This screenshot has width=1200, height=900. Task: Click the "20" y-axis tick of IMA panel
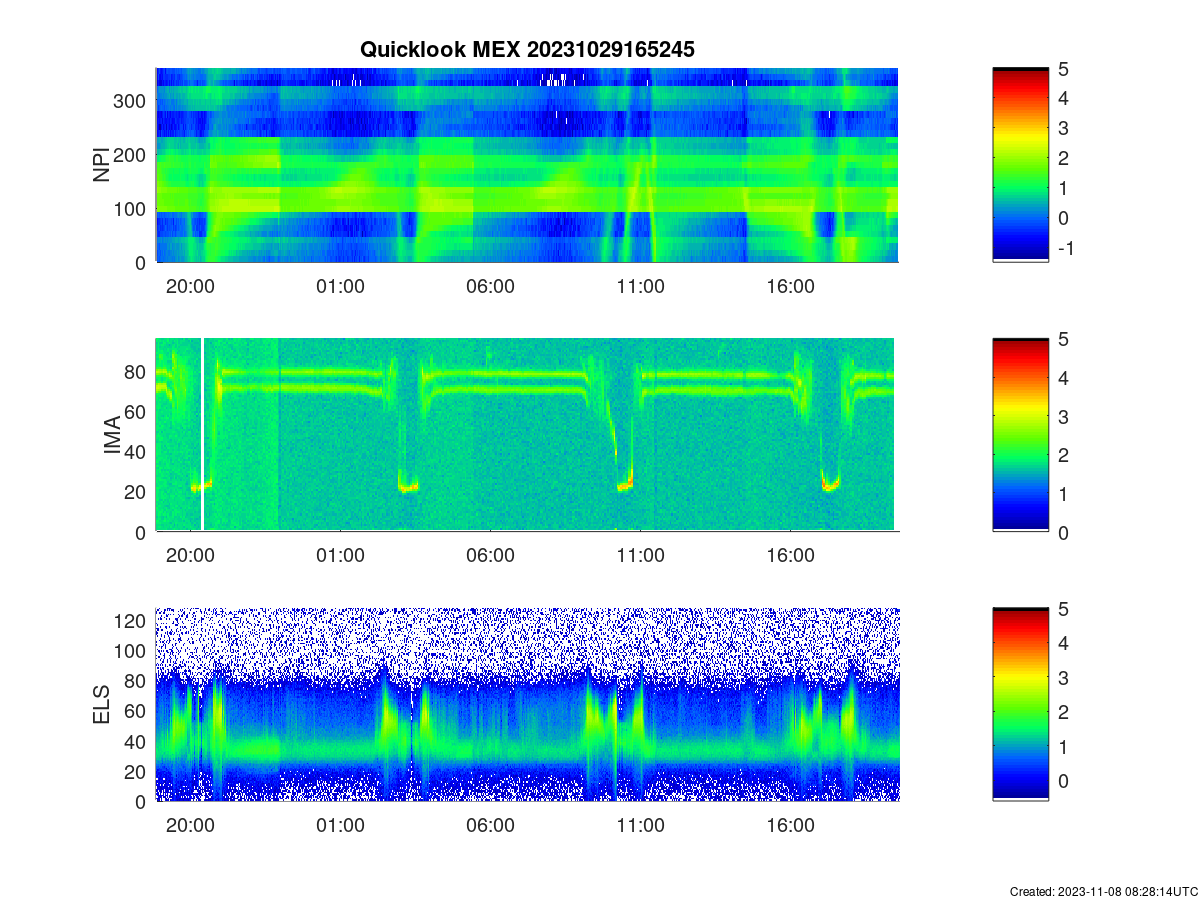[137, 492]
